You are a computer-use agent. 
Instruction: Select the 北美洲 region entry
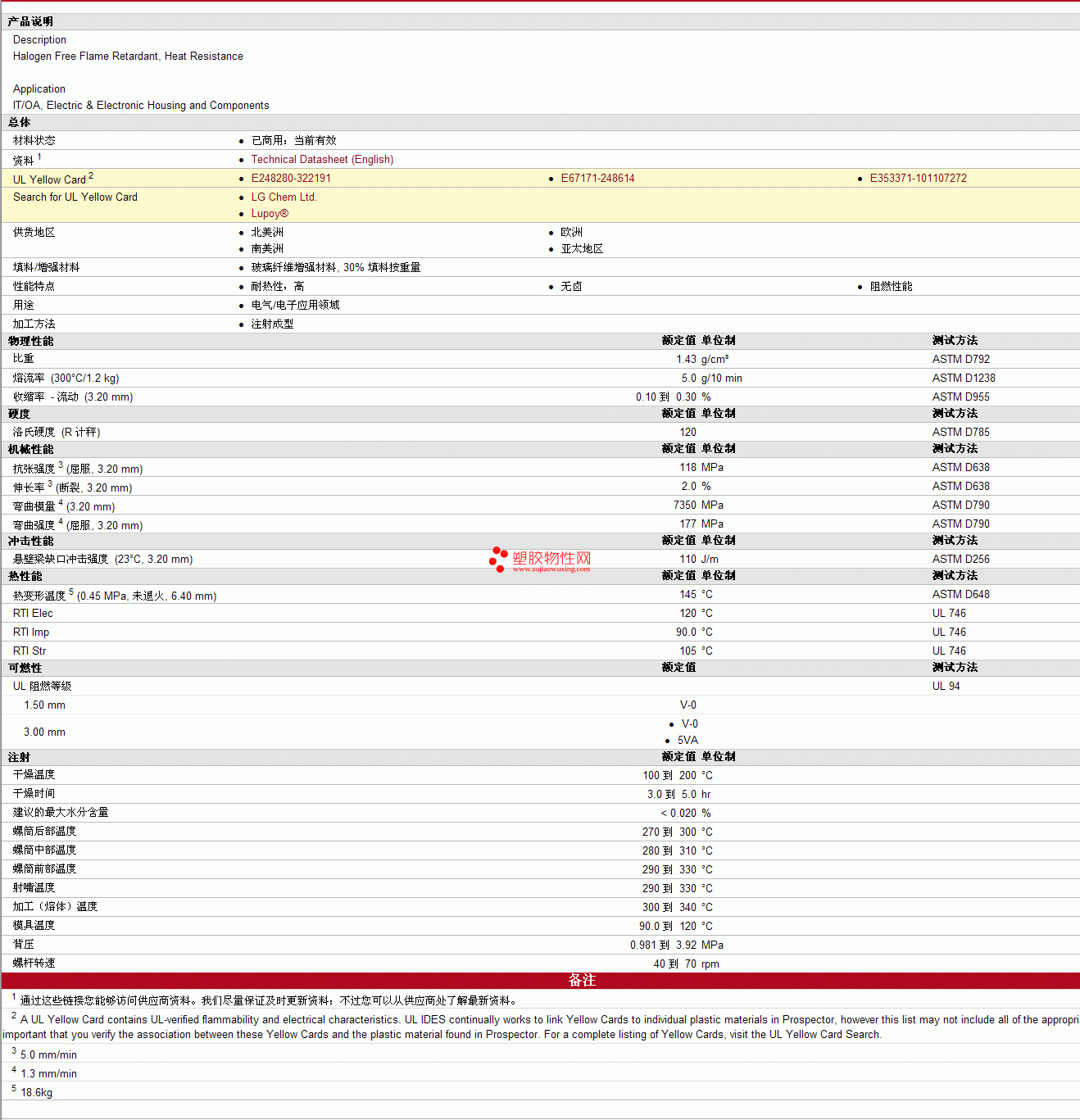click(267, 233)
